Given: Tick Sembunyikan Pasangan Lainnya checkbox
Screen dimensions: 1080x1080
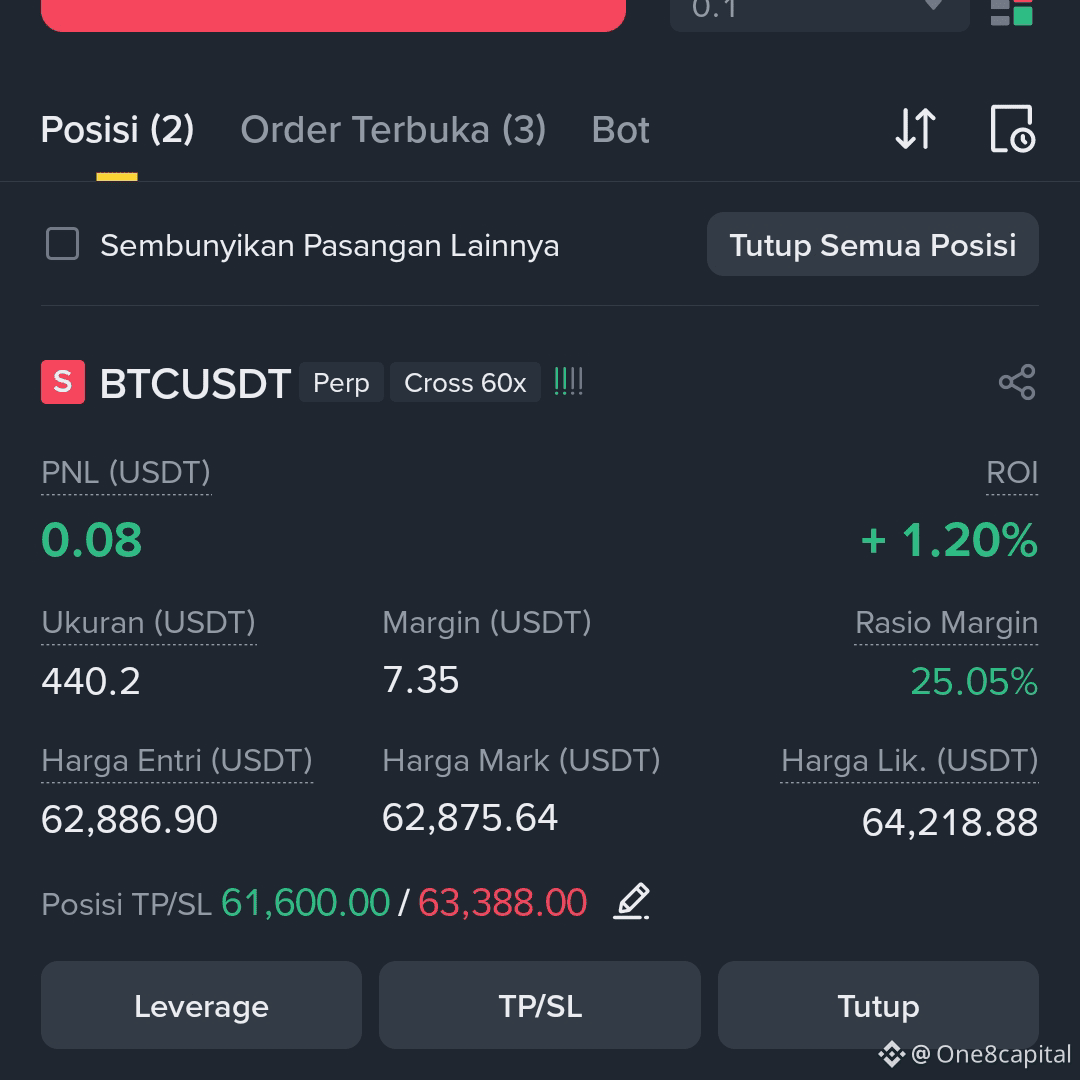Looking at the screenshot, I should tap(62, 244).
